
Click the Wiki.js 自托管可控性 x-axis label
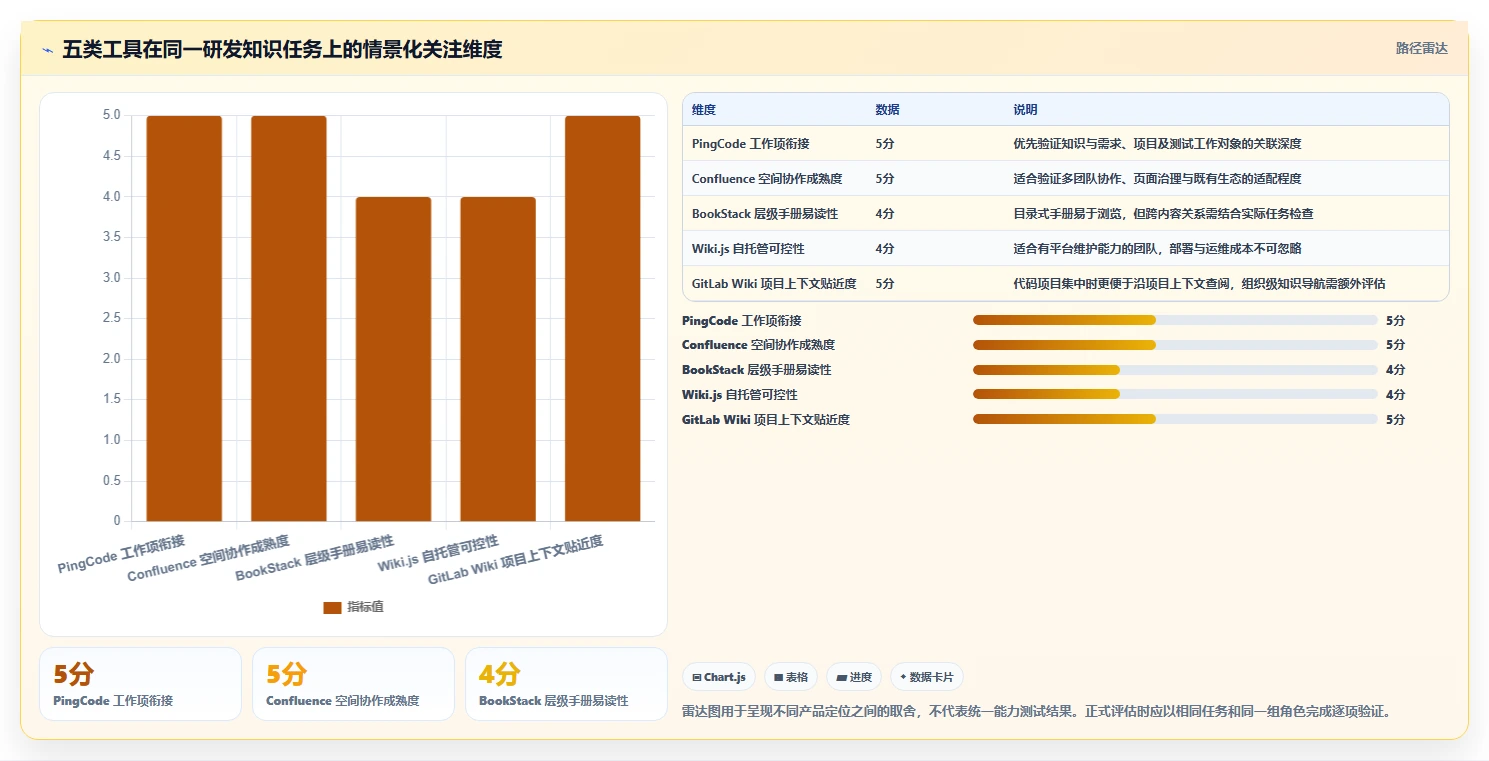point(438,554)
